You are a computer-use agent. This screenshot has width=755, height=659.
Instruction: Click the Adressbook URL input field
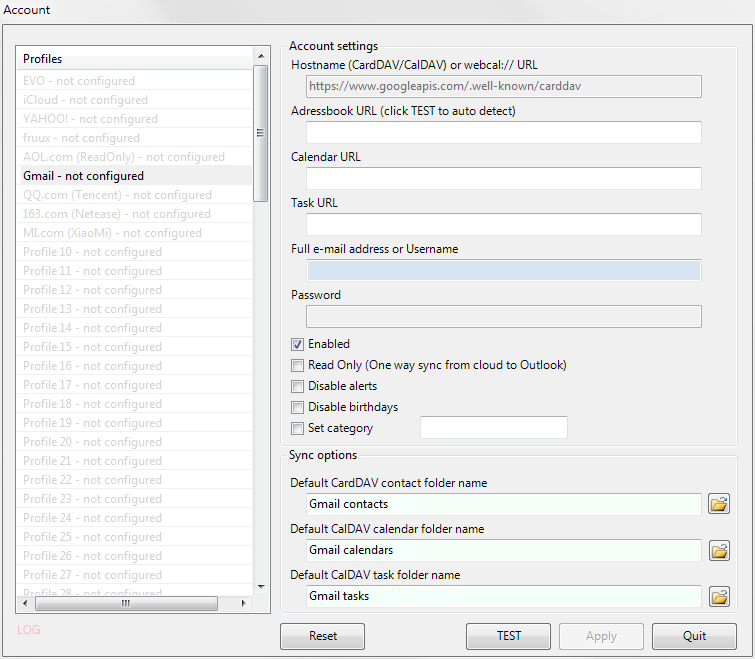tap(503, 133)
